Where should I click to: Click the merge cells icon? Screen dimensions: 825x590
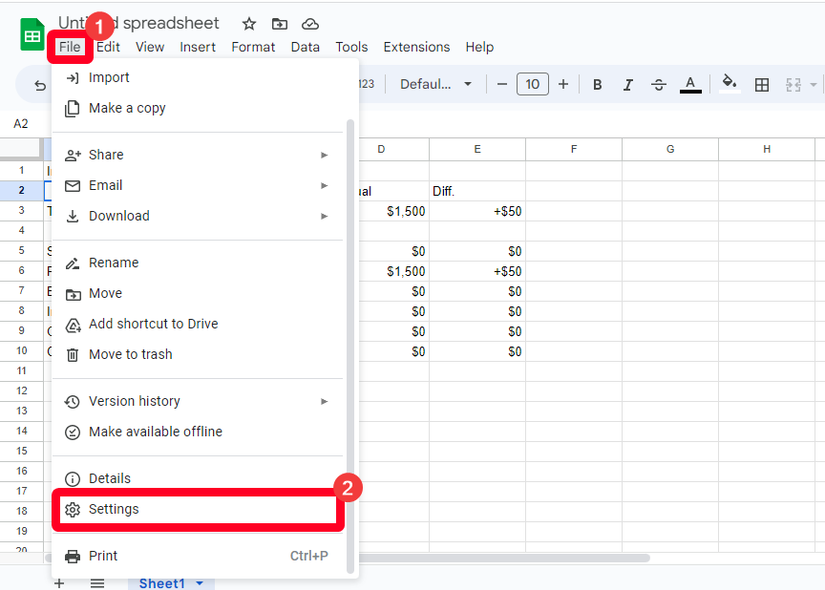point(793,84)
